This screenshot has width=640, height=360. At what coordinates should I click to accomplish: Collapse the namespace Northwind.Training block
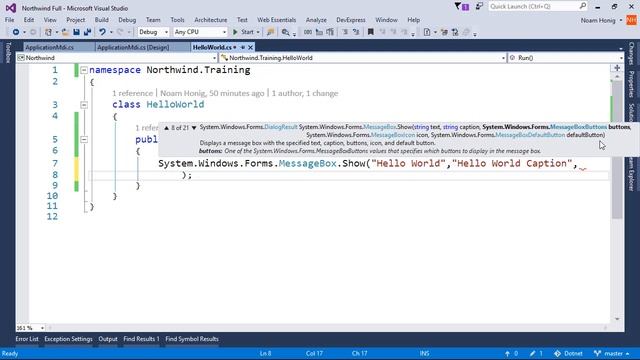tap(84, 70)
